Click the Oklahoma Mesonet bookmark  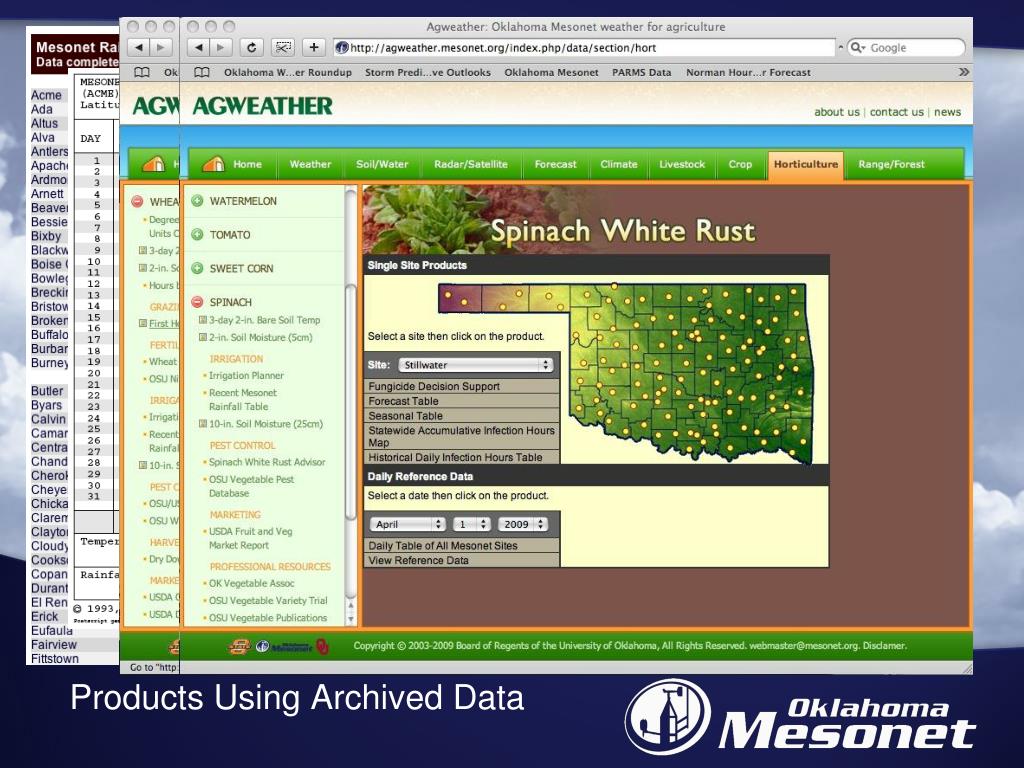click(551, 72)
